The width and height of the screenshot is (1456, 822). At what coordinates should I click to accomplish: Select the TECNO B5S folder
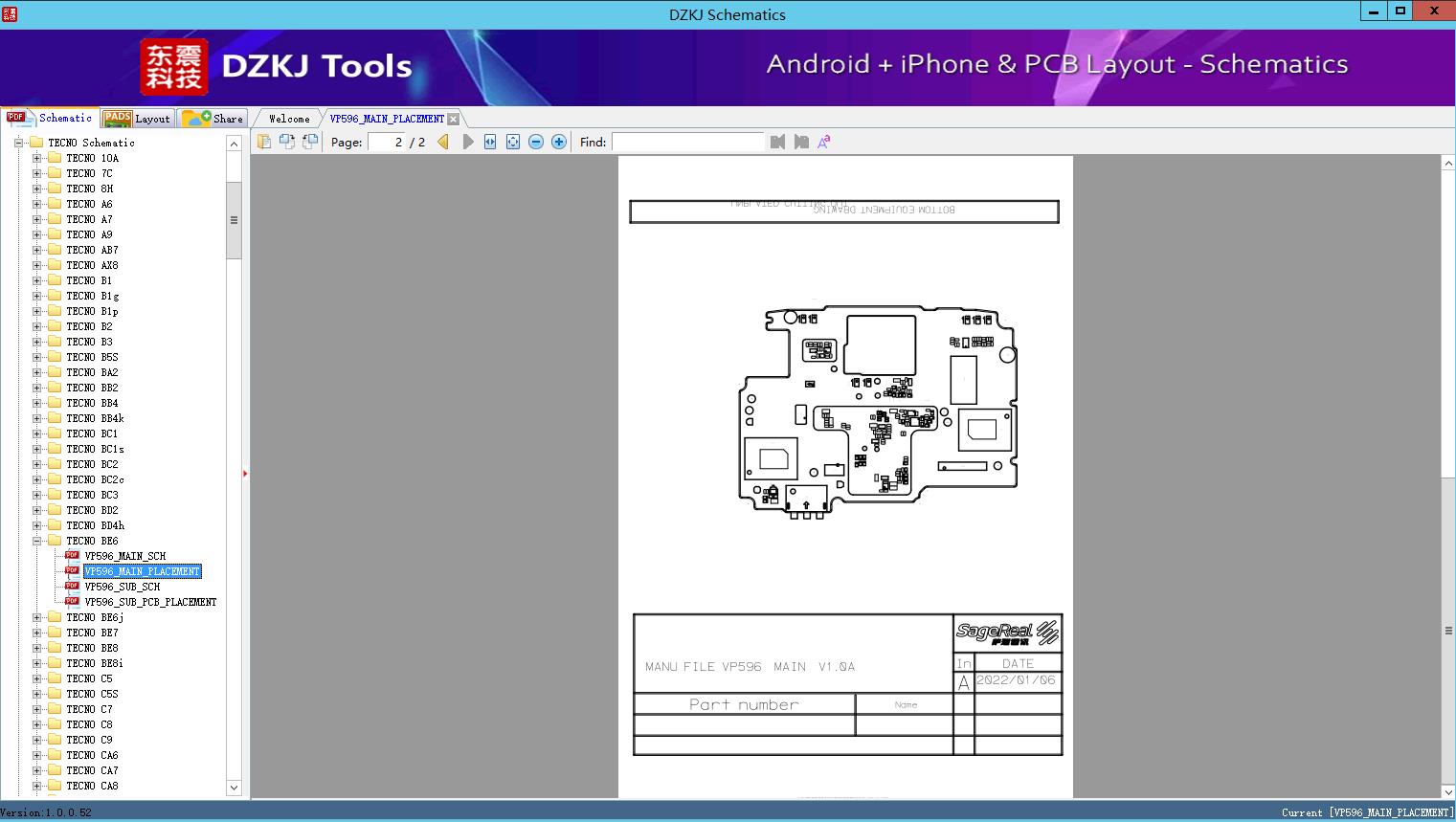pyautogui.click(x=93, y=357)
